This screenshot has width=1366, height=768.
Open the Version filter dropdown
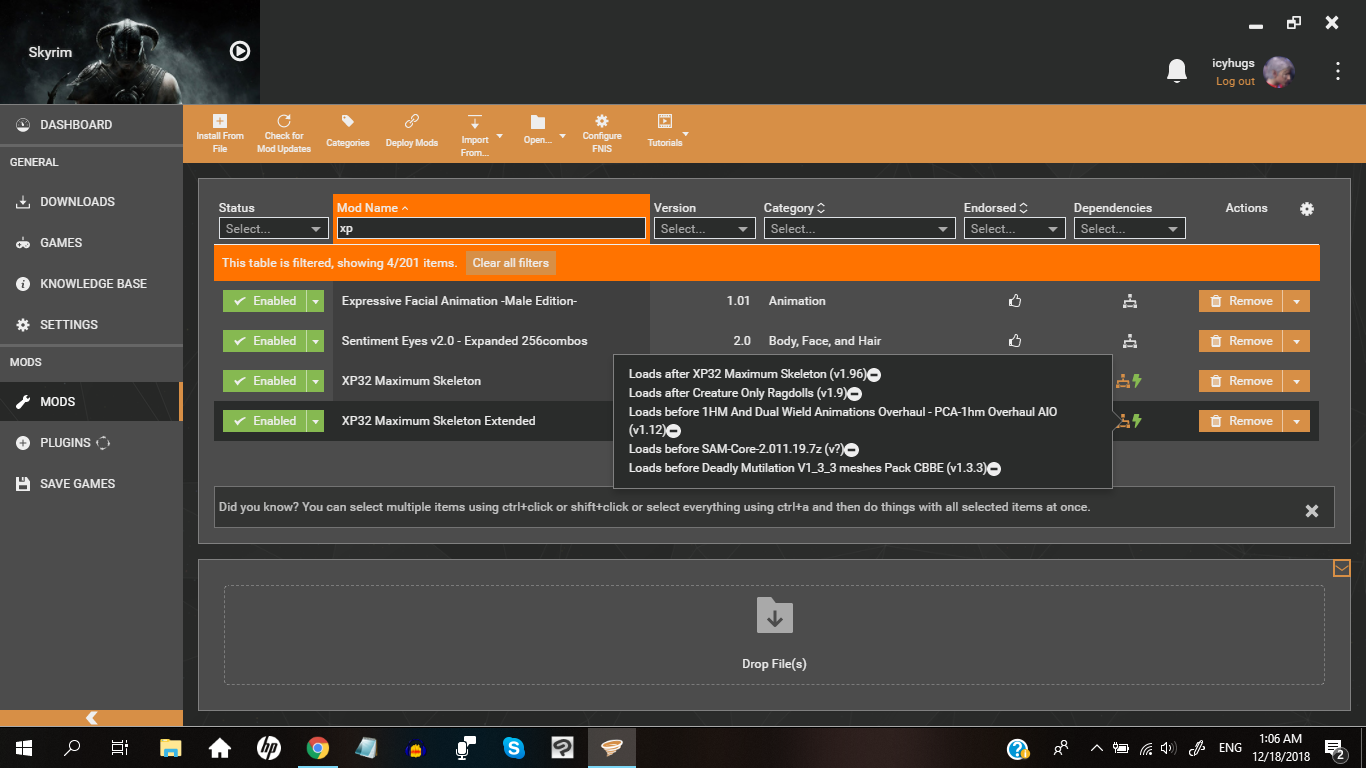704,229
